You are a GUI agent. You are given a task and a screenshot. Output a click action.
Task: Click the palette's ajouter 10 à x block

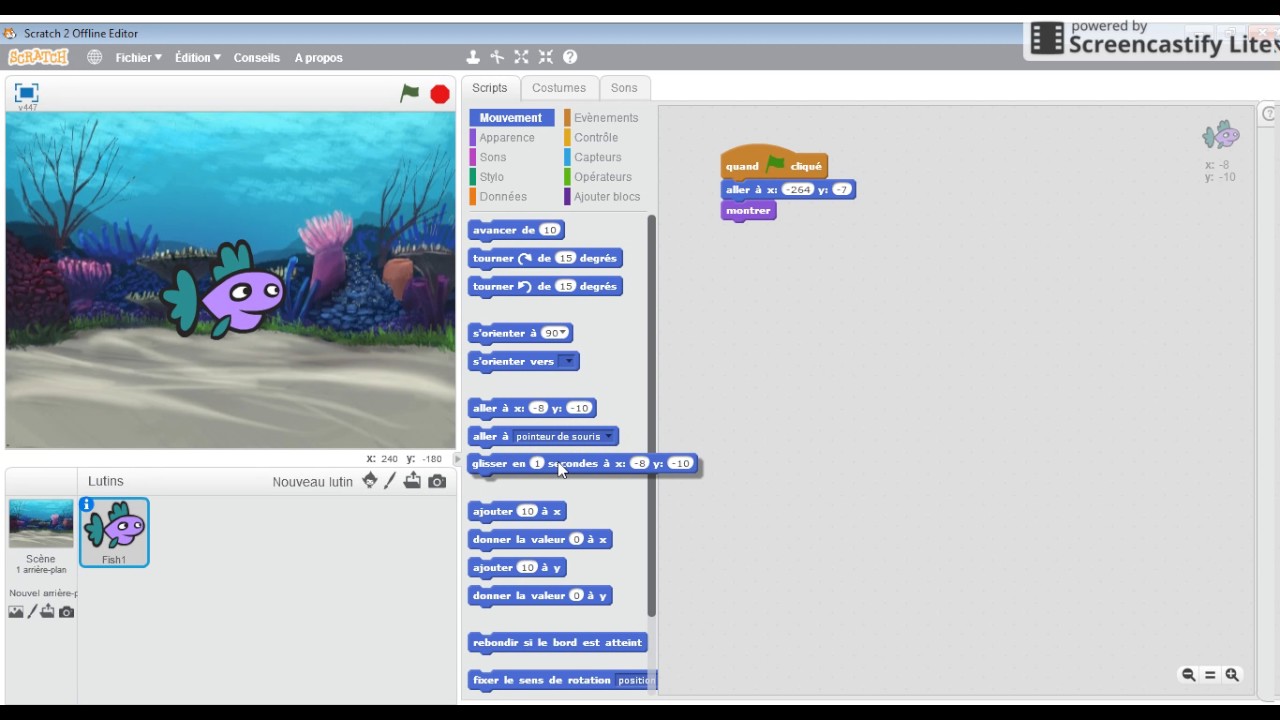516,511
